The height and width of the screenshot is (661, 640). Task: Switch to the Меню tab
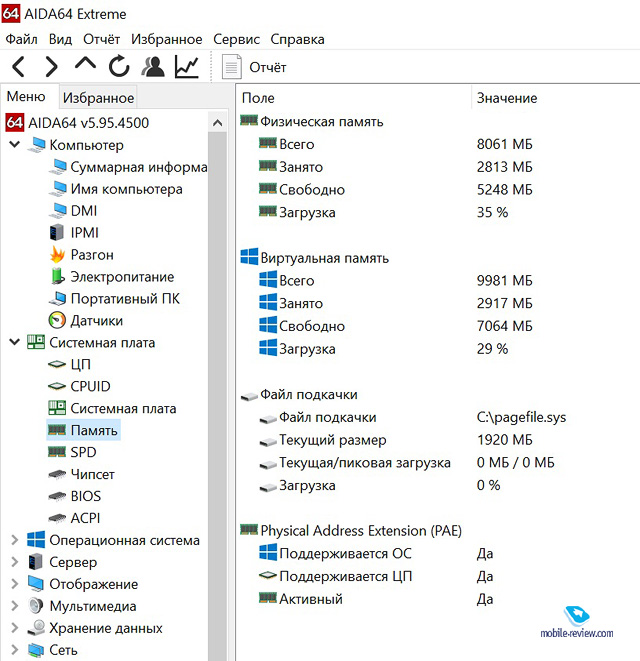tap(26, 97)
